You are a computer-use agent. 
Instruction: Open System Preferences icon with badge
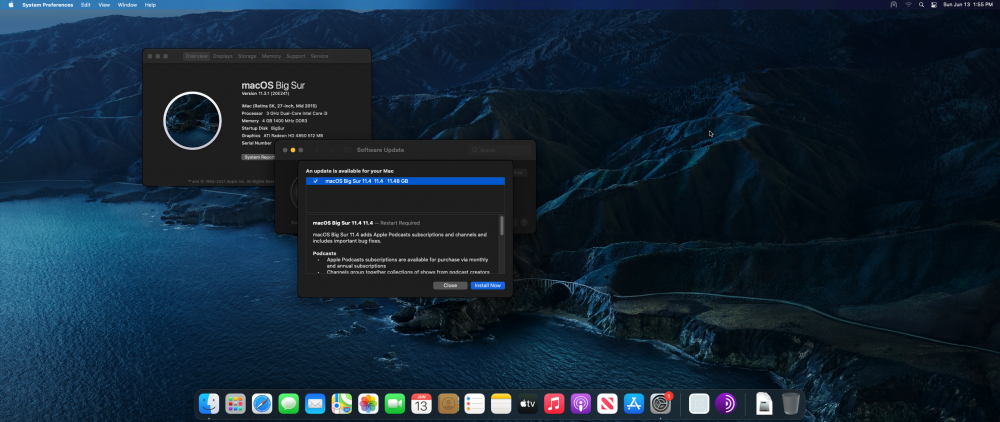[661, 404]
